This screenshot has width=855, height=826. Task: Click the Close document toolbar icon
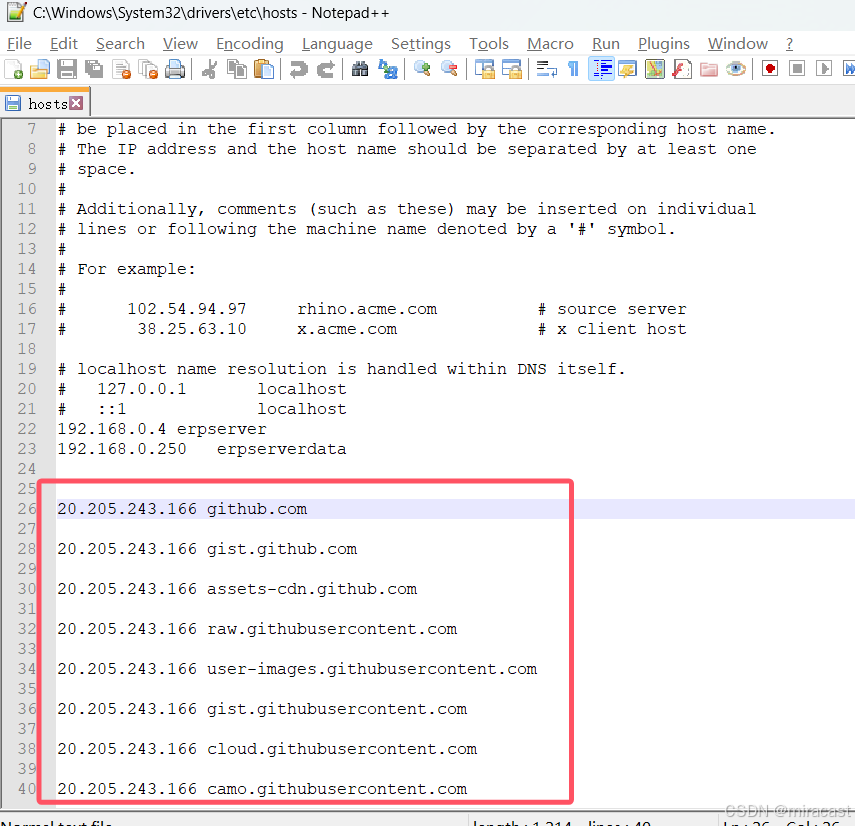click(x=121, y=69)
